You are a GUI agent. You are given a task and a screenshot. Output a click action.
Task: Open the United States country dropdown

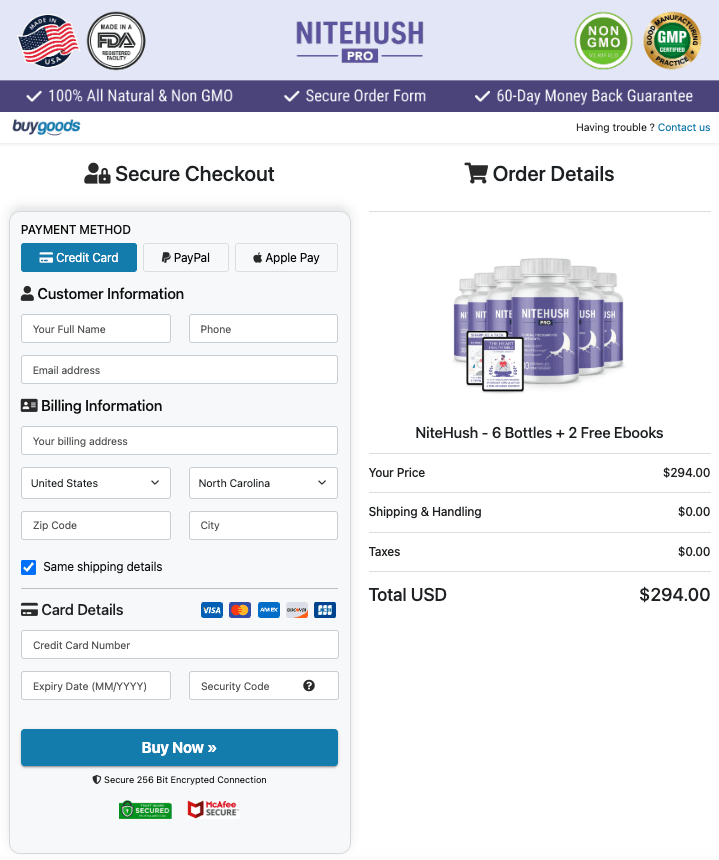(95, 483)
